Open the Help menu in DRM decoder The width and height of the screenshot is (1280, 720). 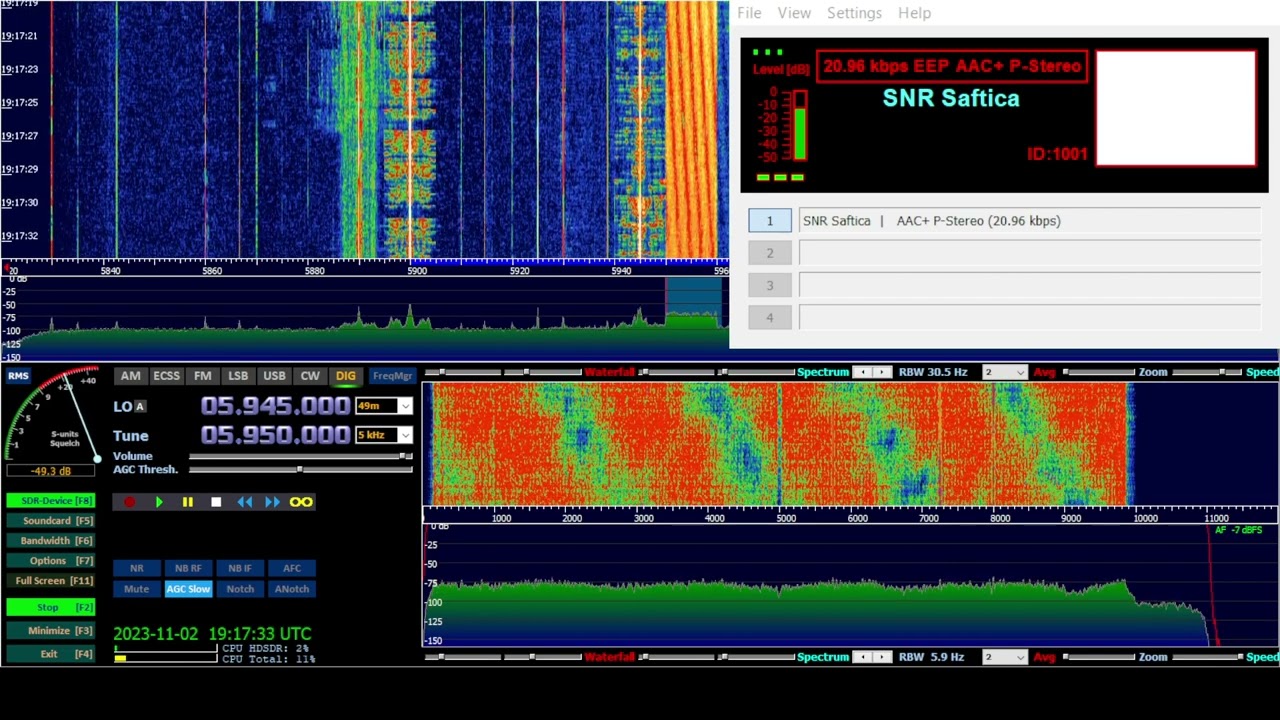pos(914,13)
